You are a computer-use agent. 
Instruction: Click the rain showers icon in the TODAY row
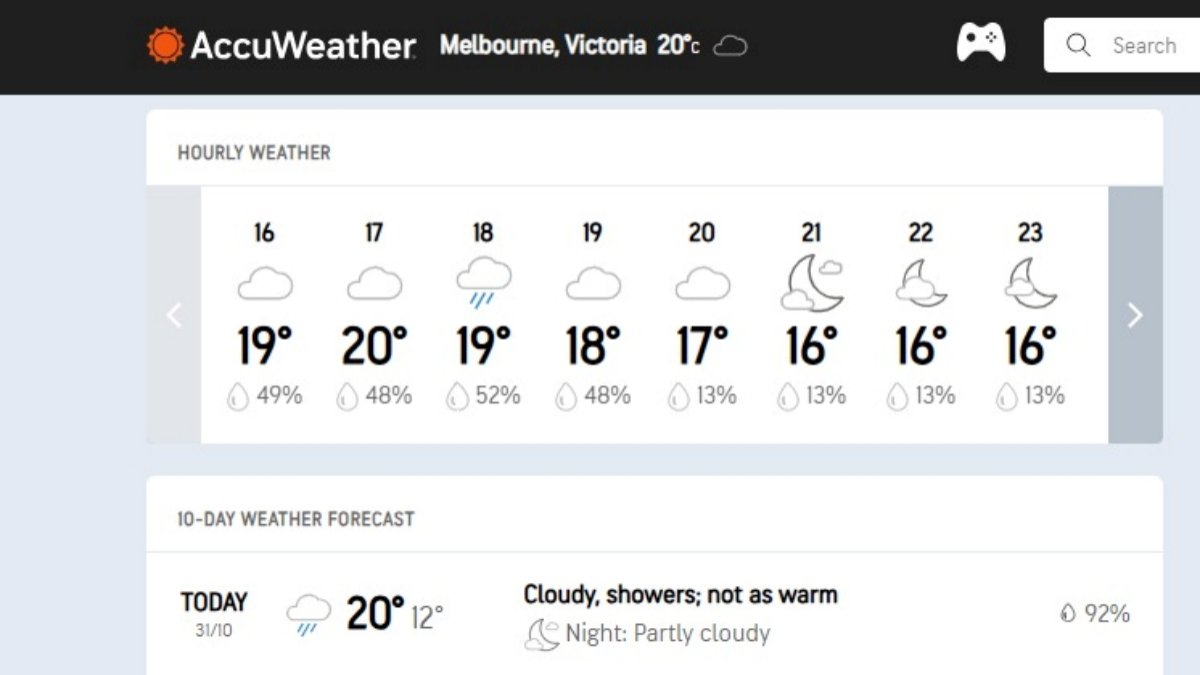(x=307, y=610)
